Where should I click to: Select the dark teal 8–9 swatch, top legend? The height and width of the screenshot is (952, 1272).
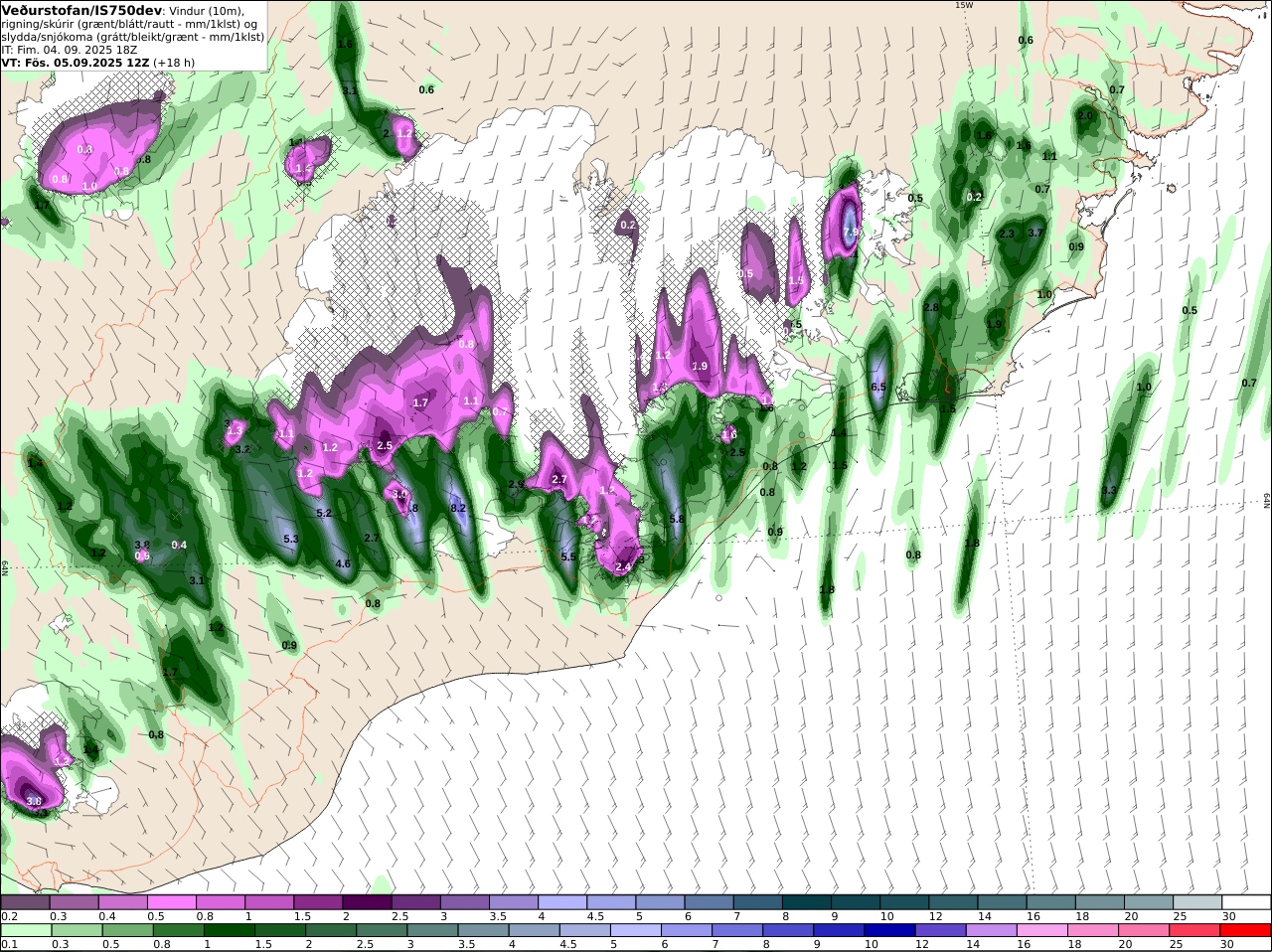[x=807, y=901]
